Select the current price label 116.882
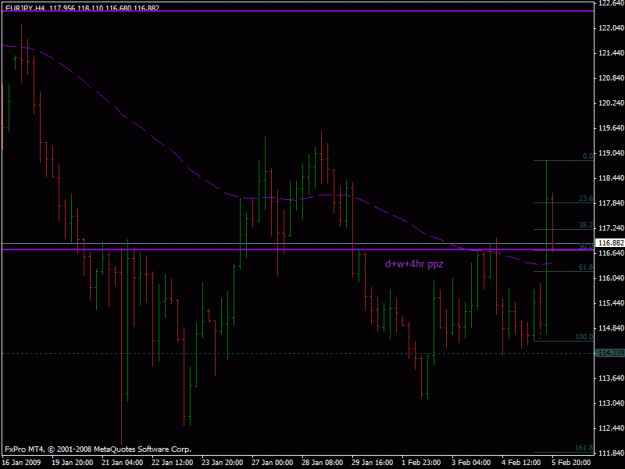 [610, 243]
